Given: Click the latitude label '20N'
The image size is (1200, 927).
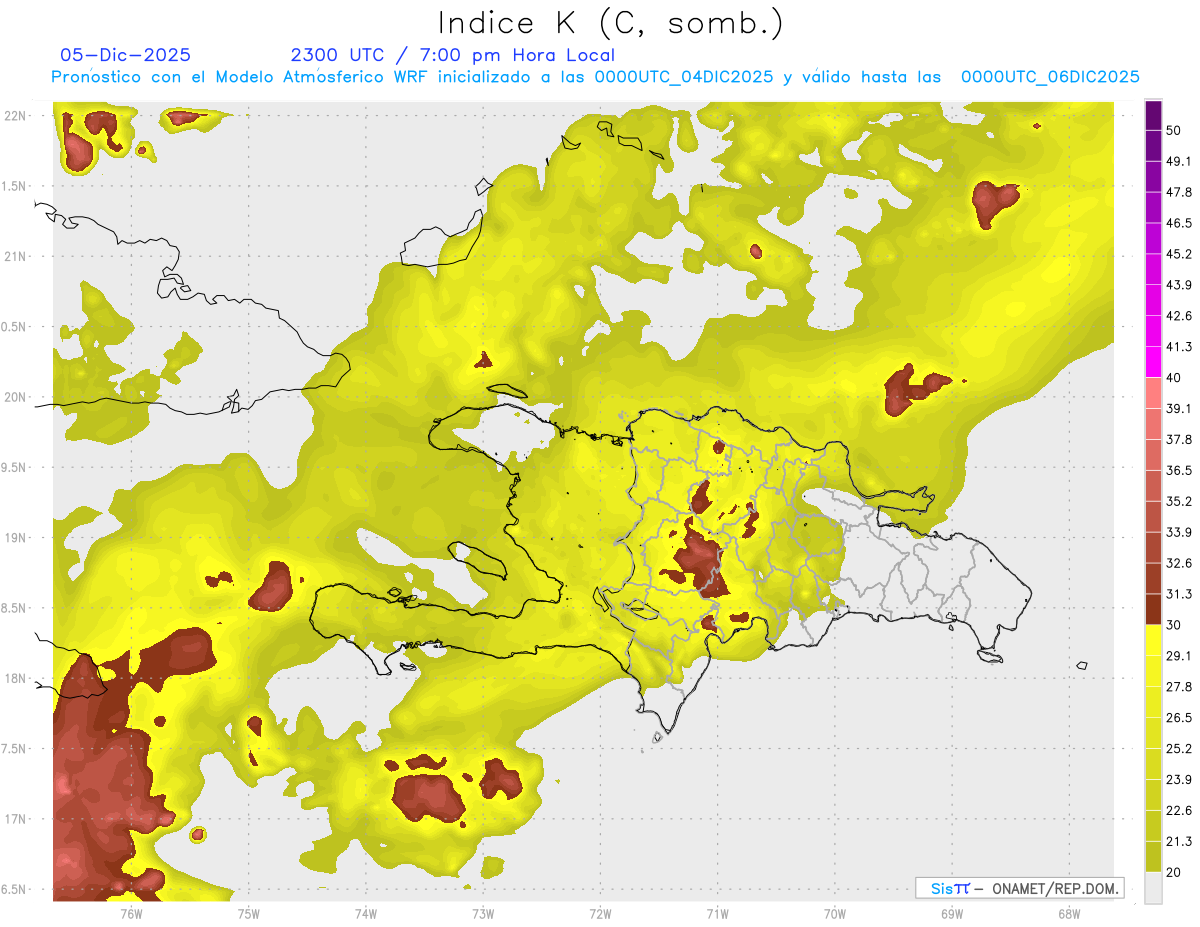Looking at the screenshot, I should tap(16, 397).
